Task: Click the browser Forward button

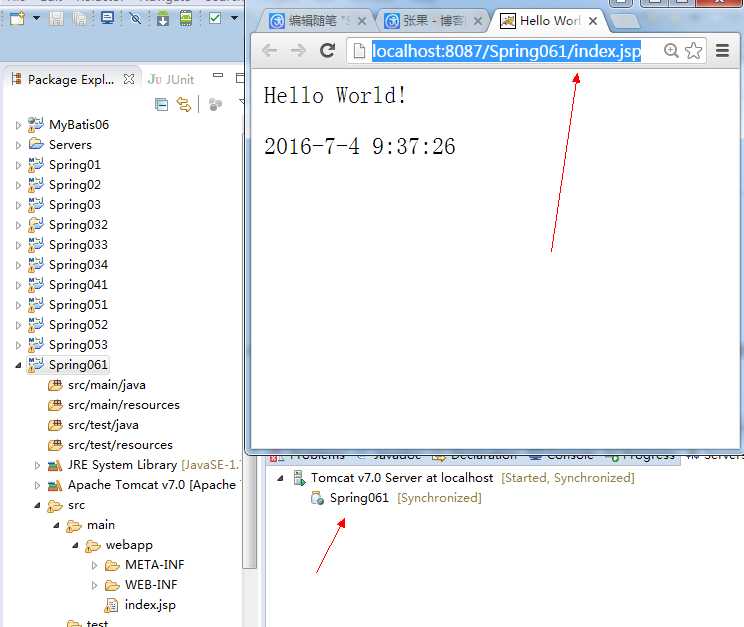Action: click(x=298, y=50)
